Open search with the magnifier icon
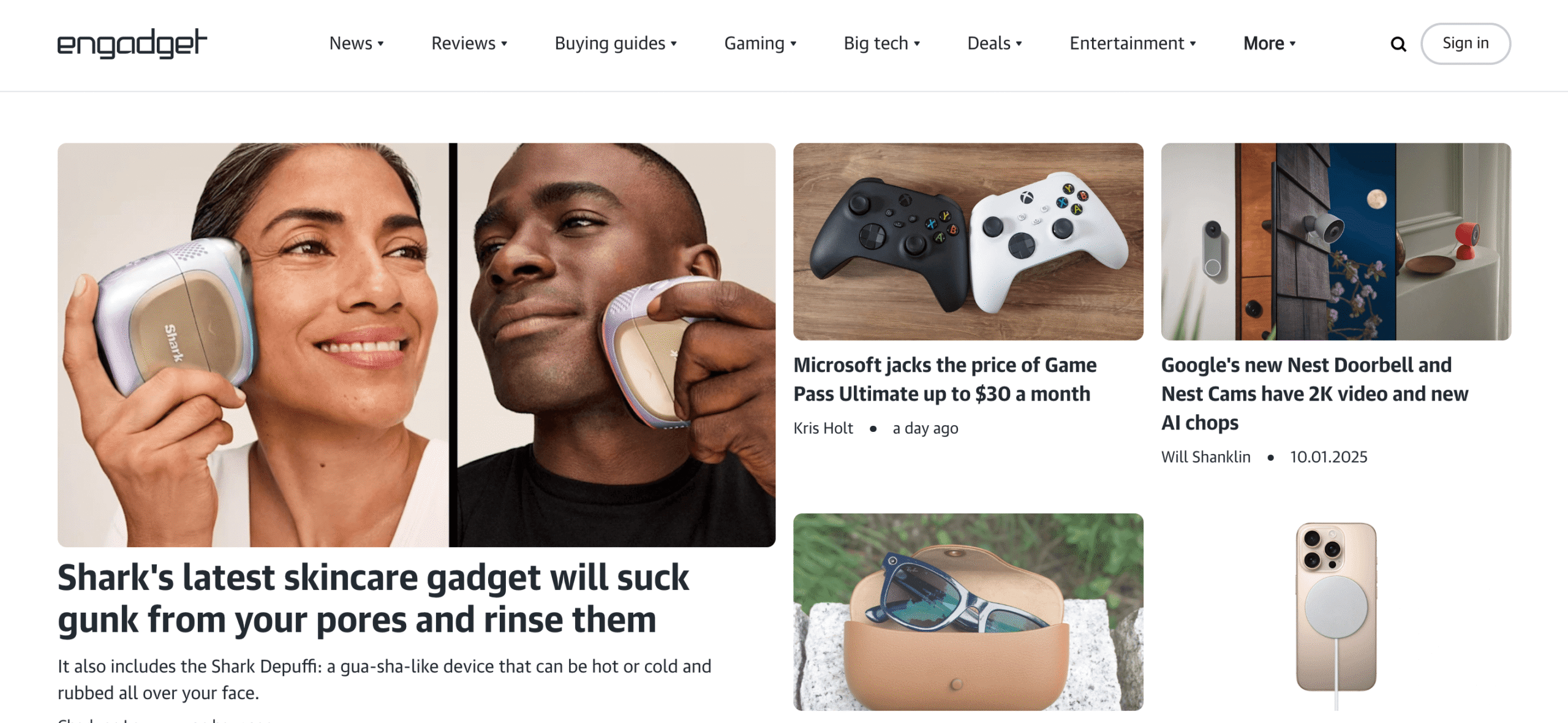 pyautogui.click(x=1398, y=44)
